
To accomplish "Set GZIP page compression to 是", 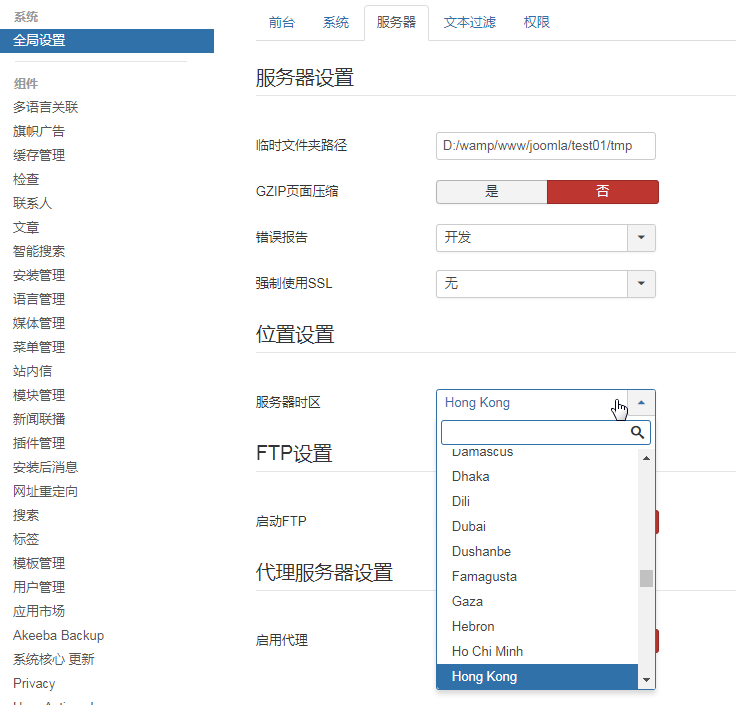I will coord(491,192).
